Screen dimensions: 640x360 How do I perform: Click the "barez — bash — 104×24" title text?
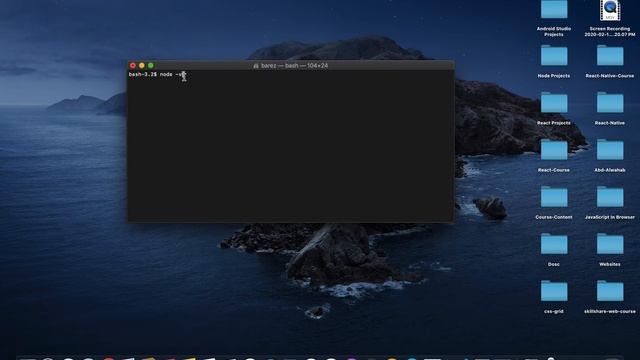click(x=294, y=66)
